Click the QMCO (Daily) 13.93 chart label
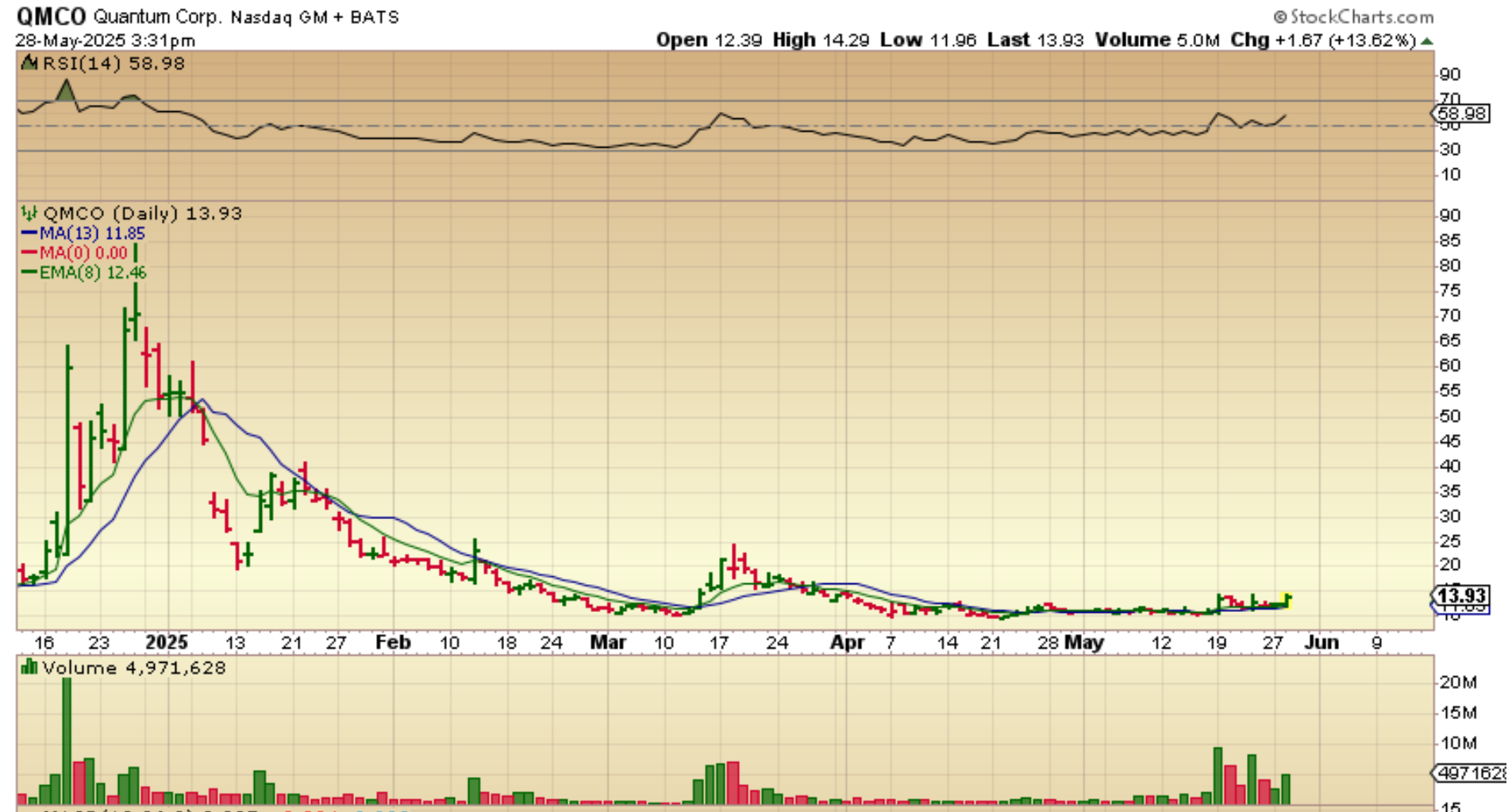This screenshot has width=1512, height=812. (142, 214)
